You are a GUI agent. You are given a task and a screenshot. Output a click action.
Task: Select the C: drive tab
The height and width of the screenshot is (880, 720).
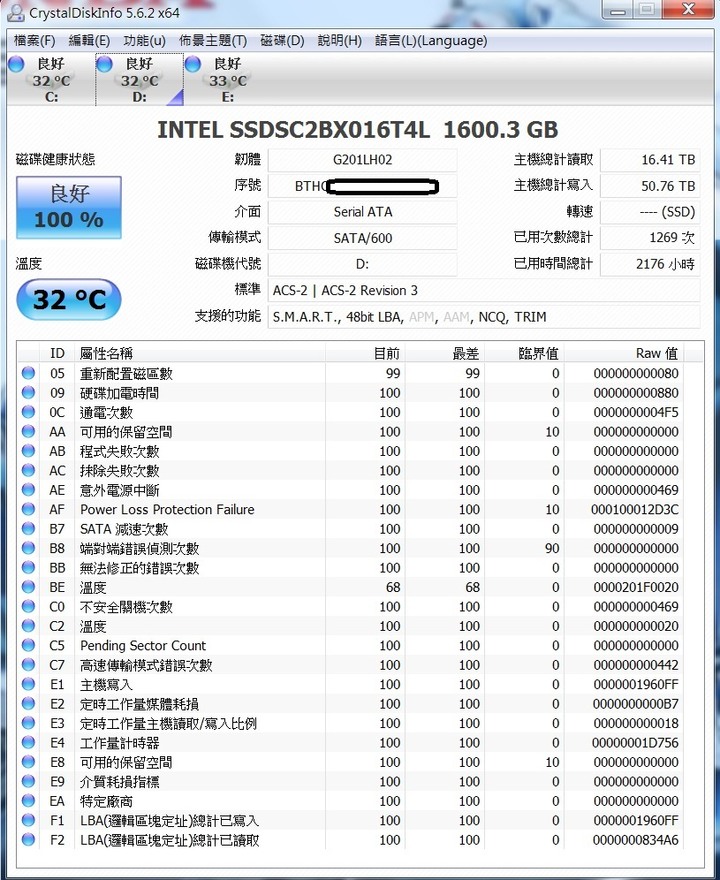pos(51,79)
